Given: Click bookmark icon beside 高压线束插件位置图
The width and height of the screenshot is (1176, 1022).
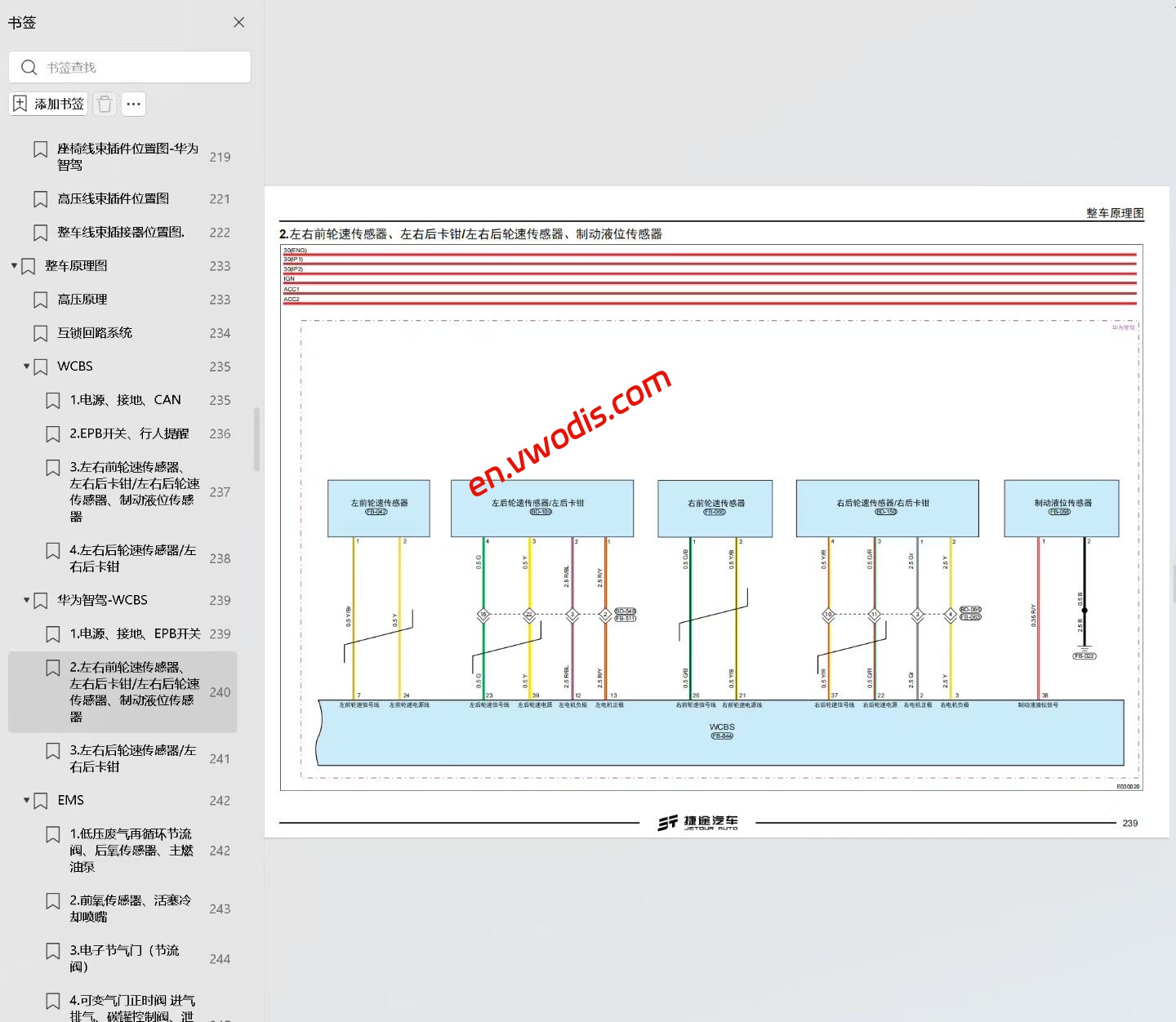Looking at the screenshot, I should pos(41,198).
